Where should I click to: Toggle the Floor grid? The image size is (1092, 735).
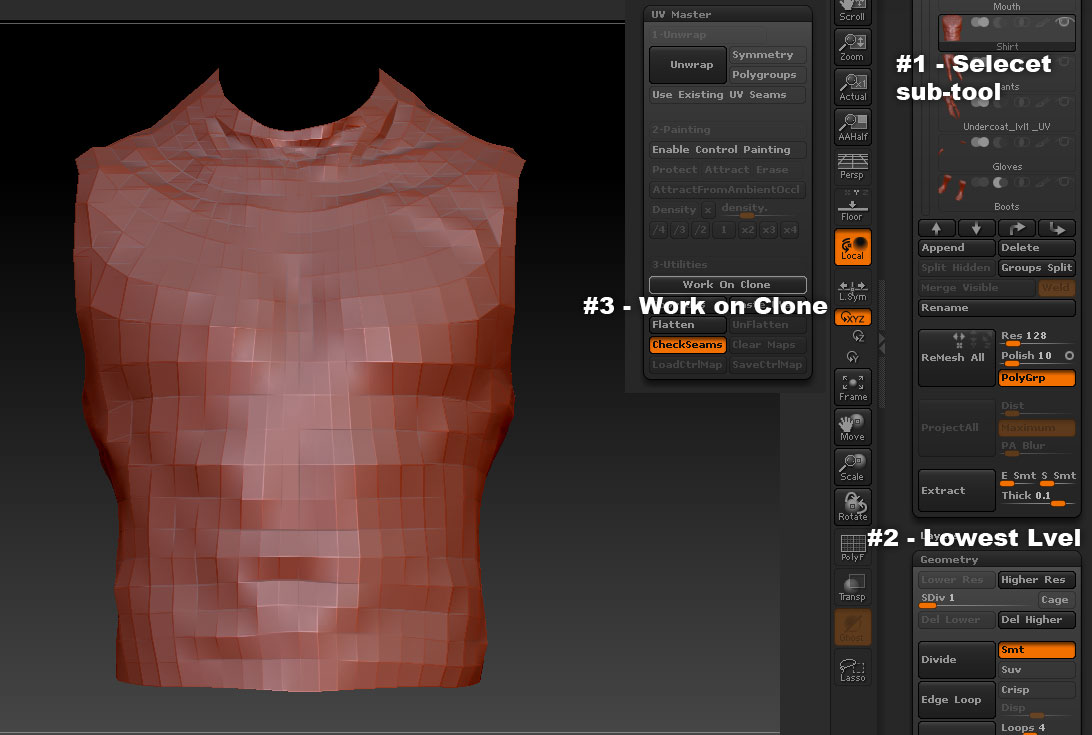coord(852,206)
